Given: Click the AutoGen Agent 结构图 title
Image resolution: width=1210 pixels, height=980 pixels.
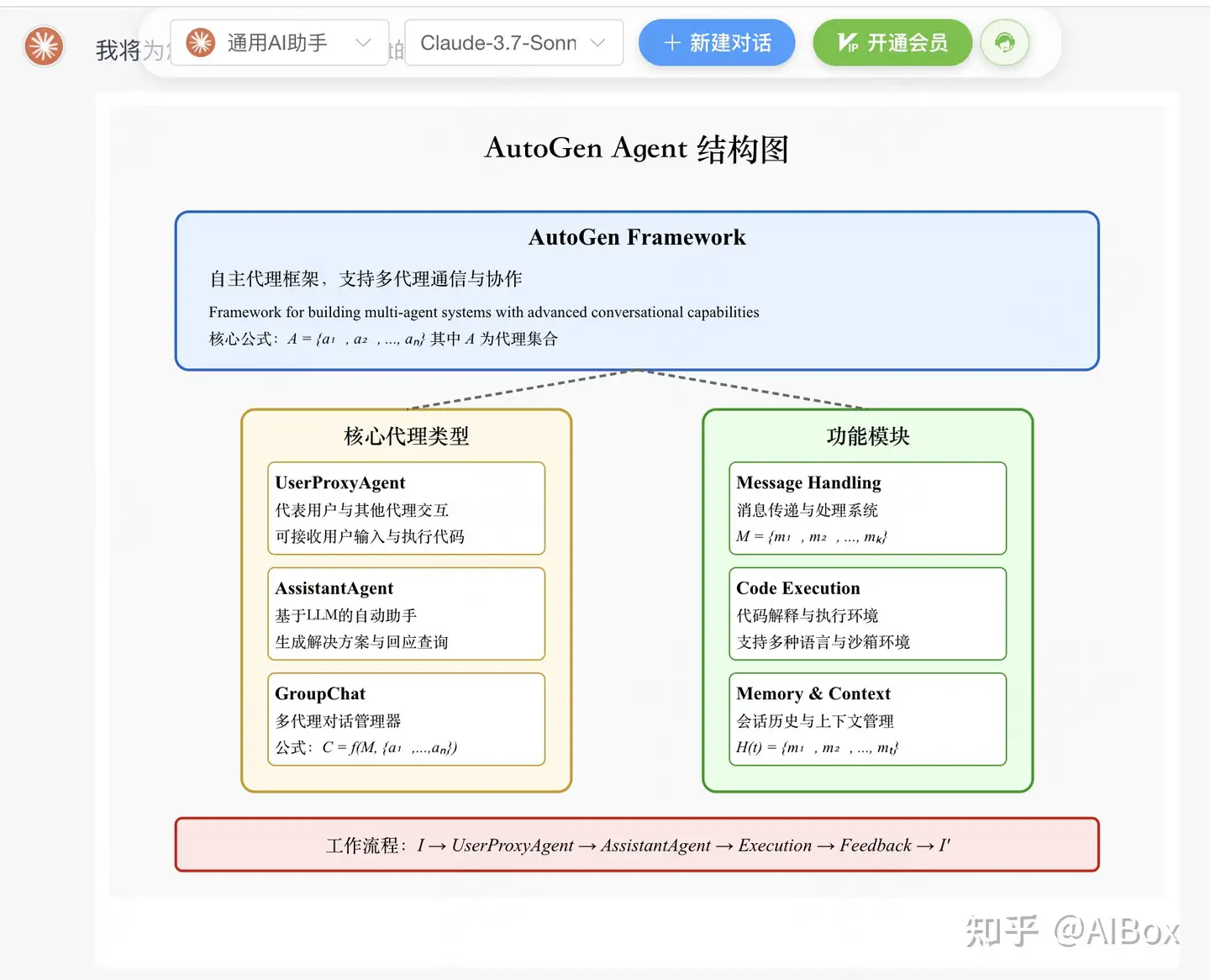Looking at the screenshot, I should (637, 149).
